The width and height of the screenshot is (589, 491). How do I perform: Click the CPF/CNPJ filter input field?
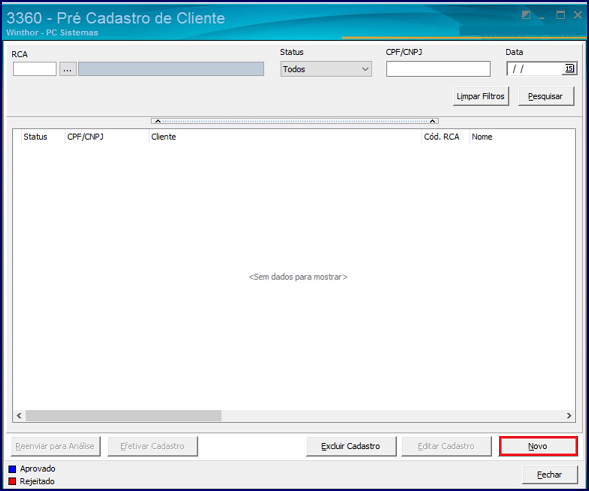click(x=438, y=69)
